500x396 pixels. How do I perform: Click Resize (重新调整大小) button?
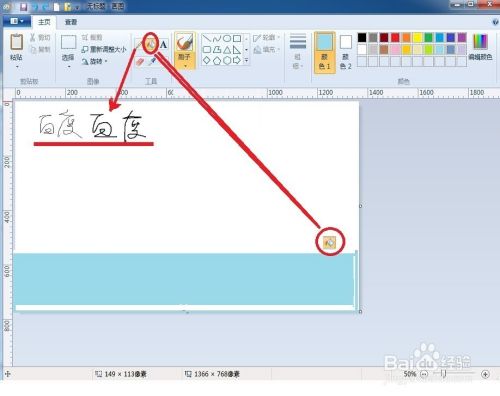pos(104,49)
